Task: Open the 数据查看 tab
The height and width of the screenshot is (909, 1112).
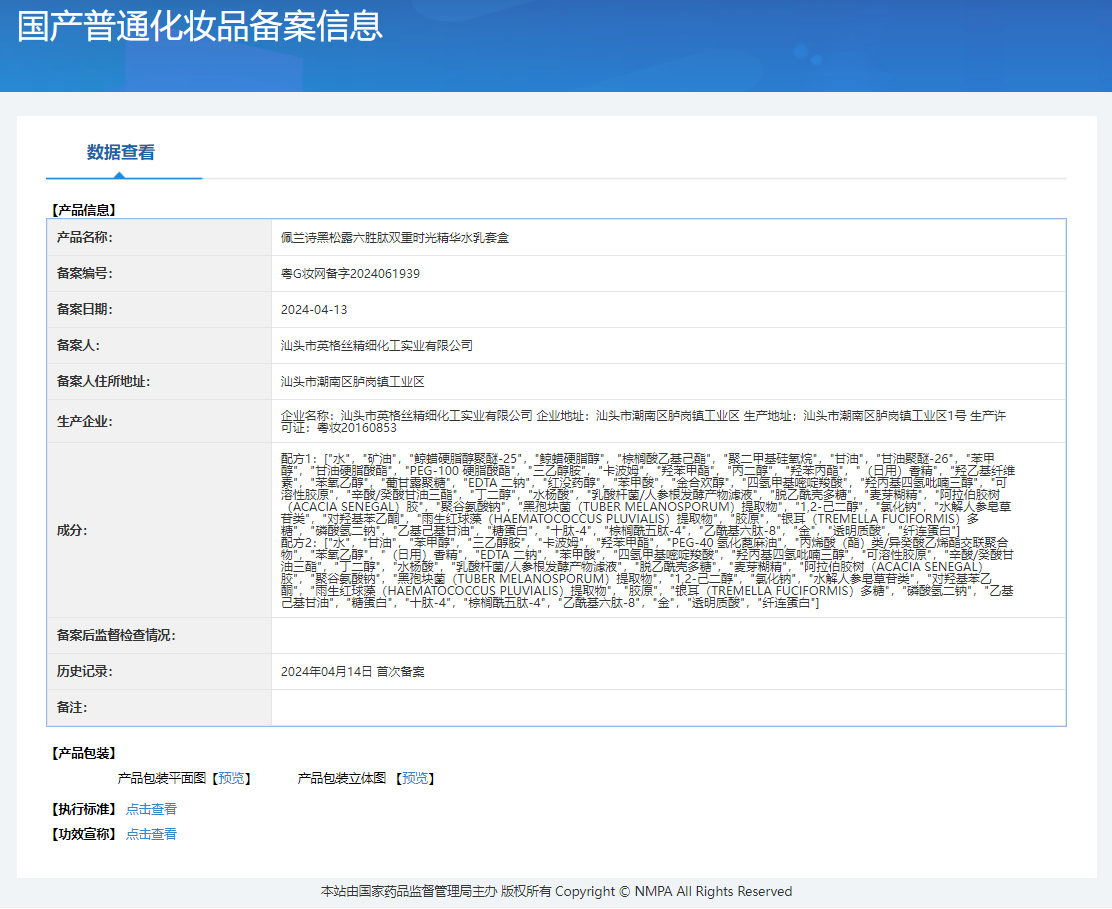Action: coord(121,153)
